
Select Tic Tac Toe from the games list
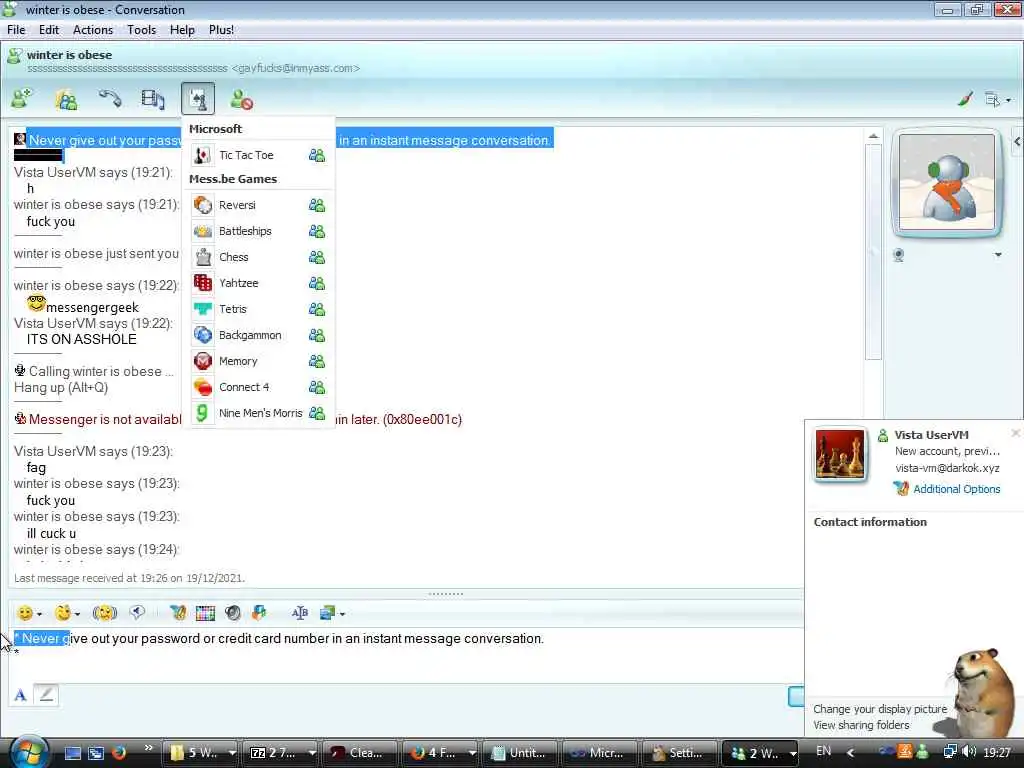246,155
